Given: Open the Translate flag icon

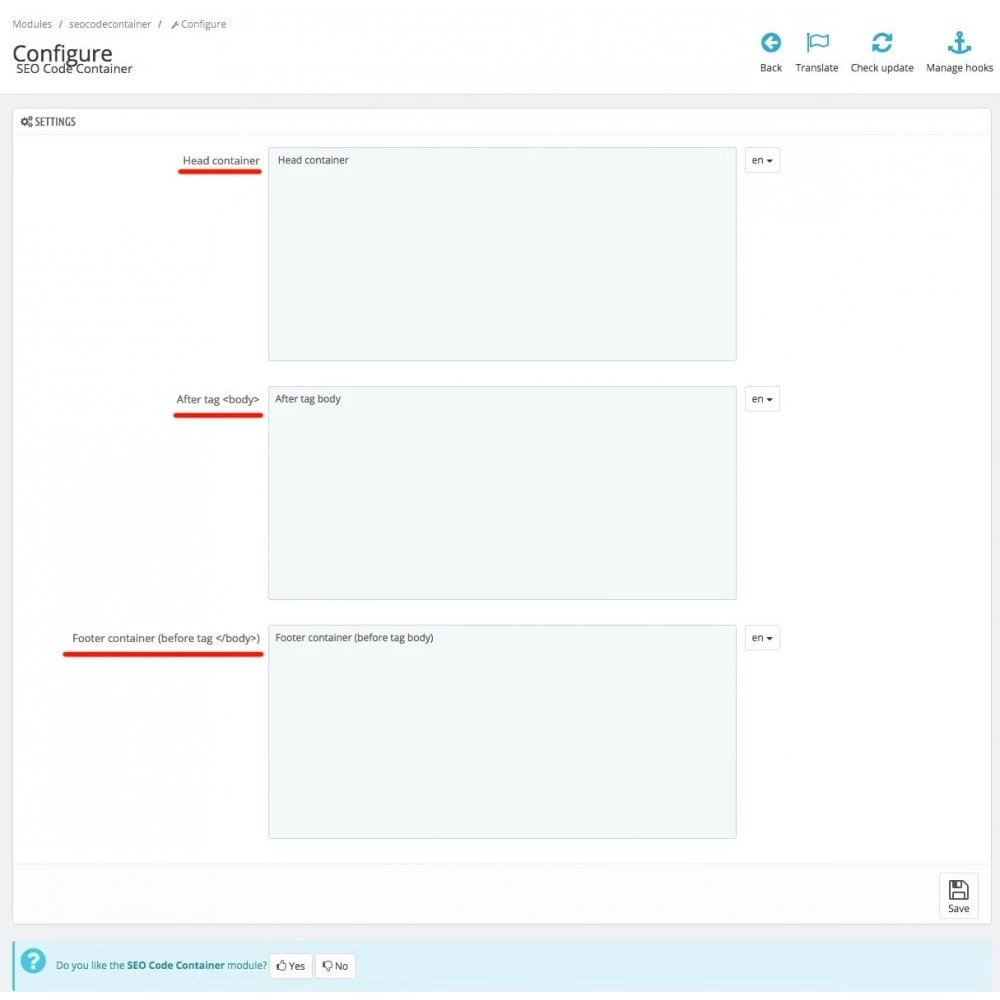Looking at the screenshot, I should pyautogui.click(x=817, y=43).
